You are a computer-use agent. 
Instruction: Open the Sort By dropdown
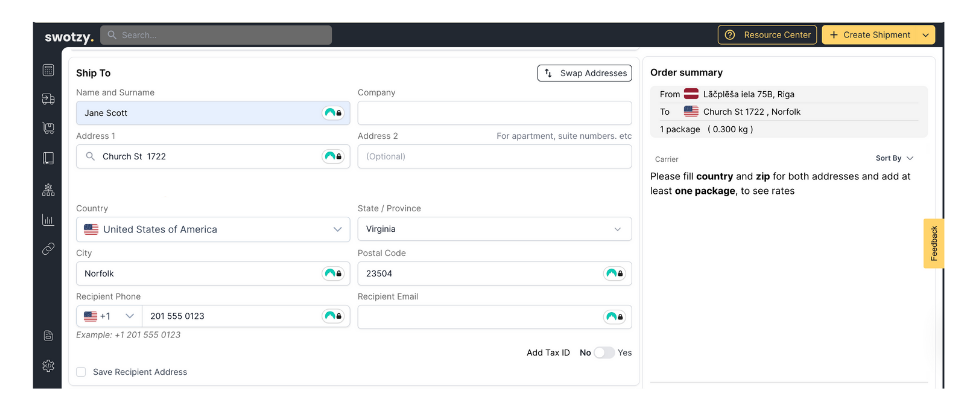click(894, 158)
